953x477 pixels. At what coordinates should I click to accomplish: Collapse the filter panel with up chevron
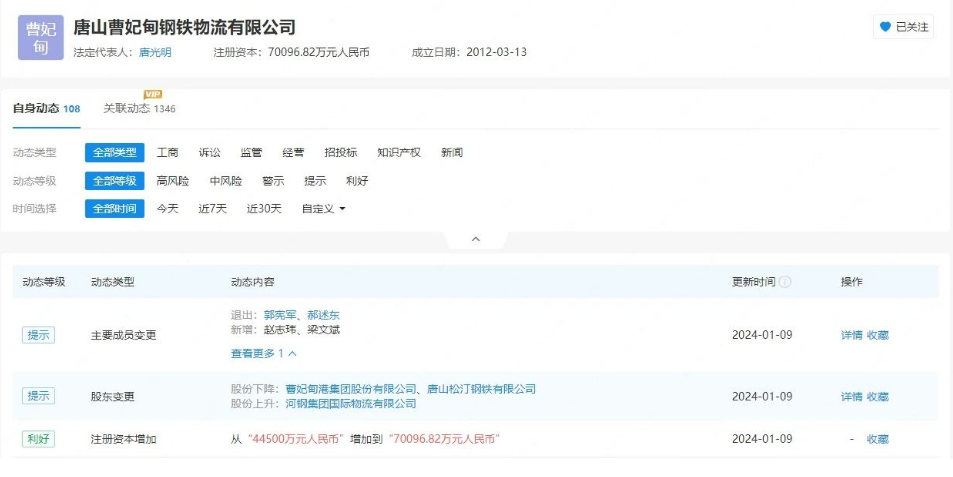pyautogui.click(x=476, y=239)
